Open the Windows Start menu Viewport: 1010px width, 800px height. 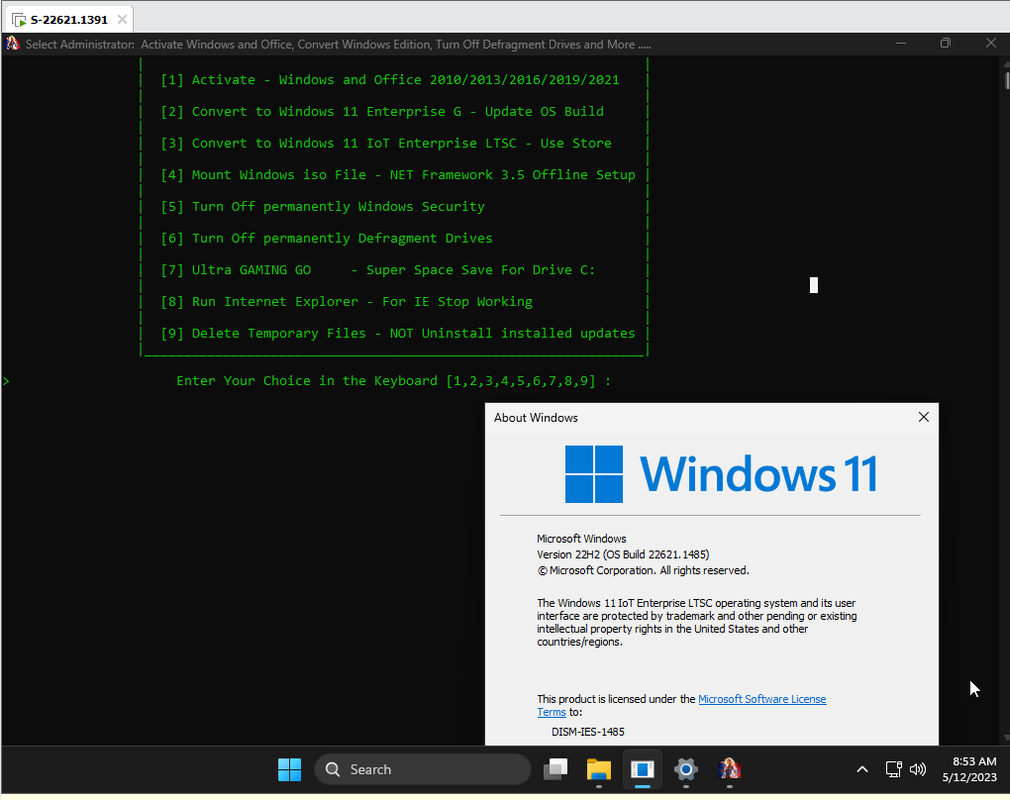pos(289,769)
